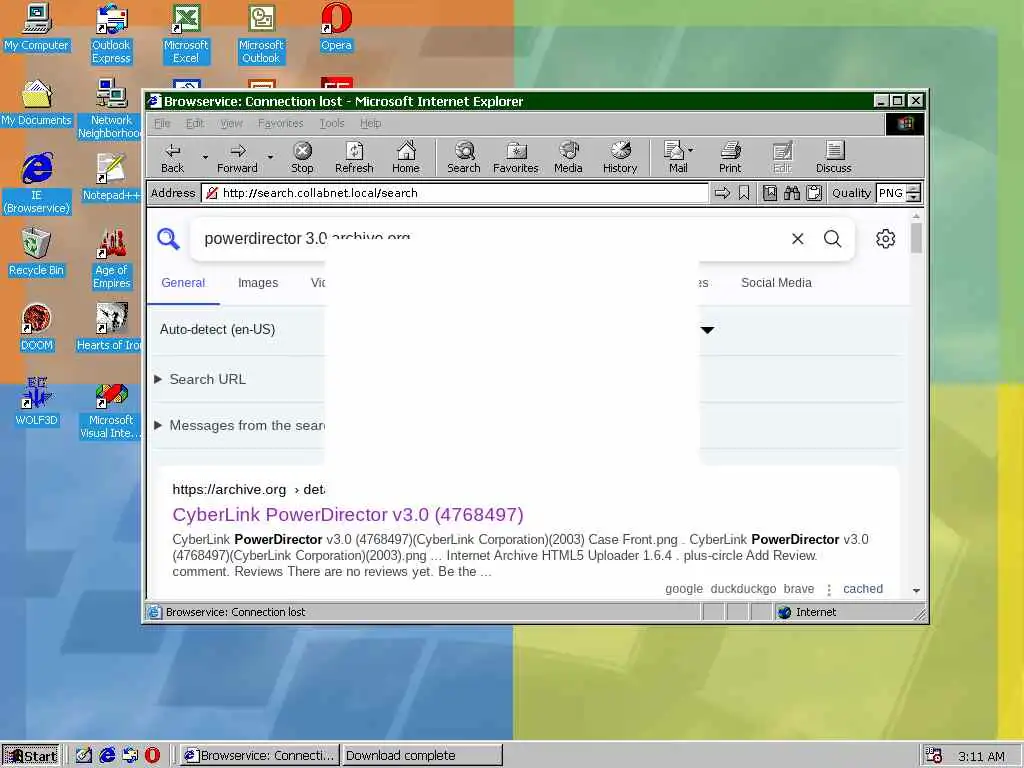
Task: Select the General results tab
Action: (183, 283)
